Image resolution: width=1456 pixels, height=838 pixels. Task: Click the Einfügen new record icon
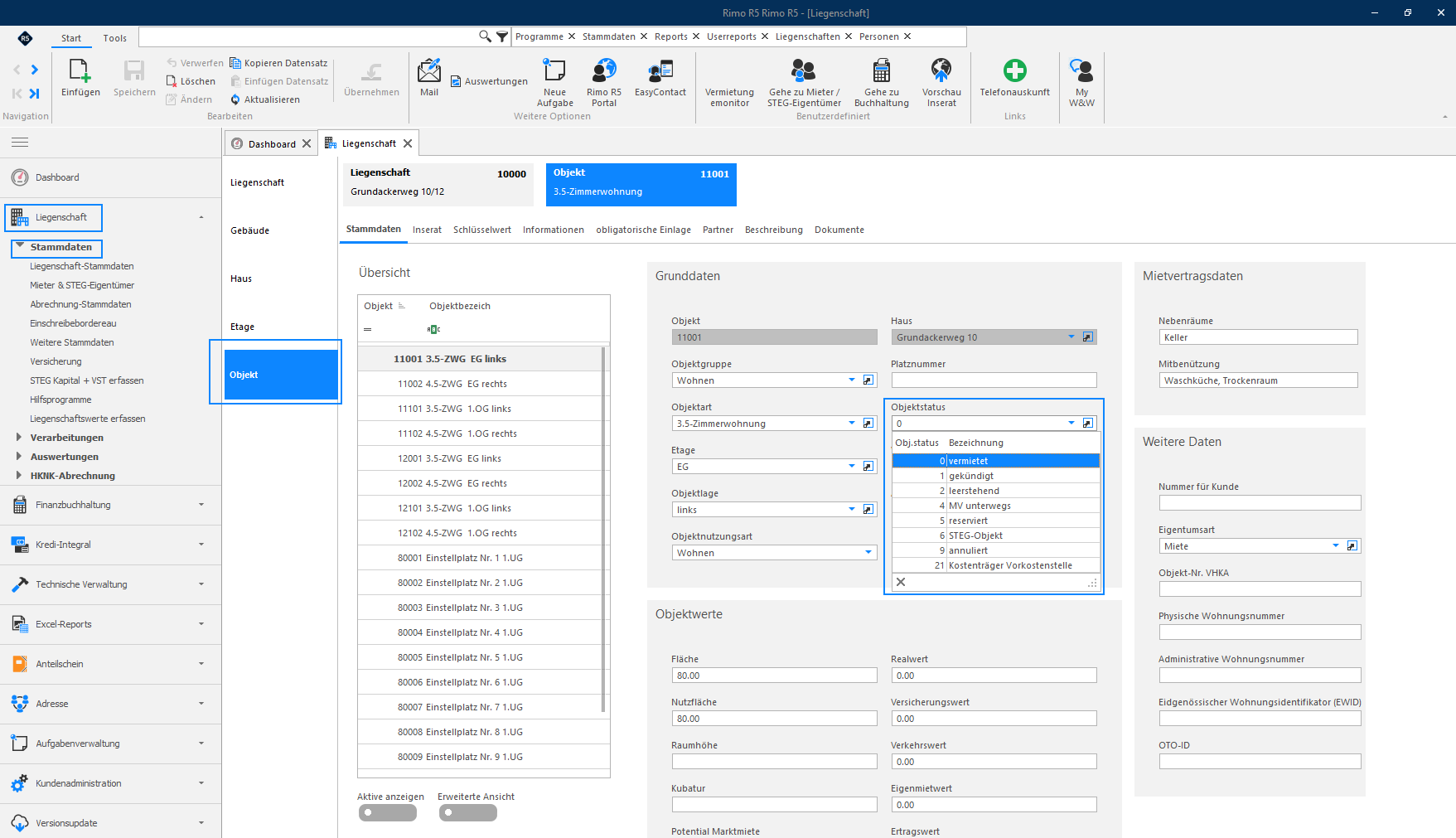click(80, 70)
